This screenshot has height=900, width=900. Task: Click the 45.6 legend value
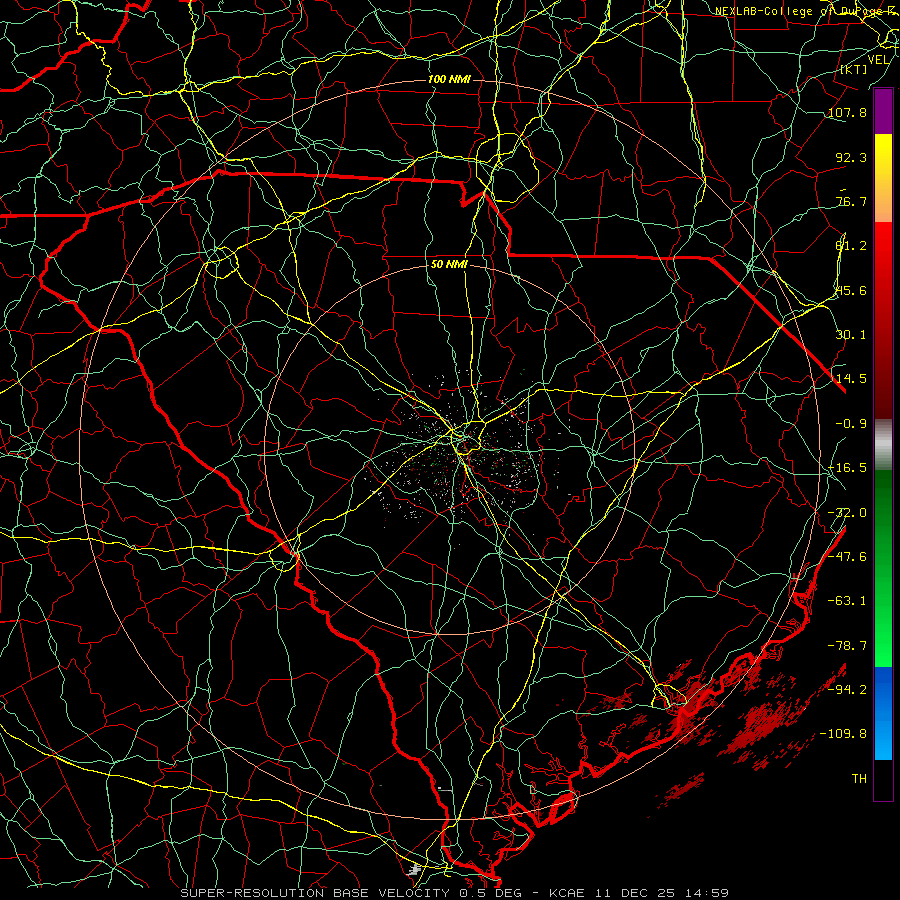pos(851,290)
